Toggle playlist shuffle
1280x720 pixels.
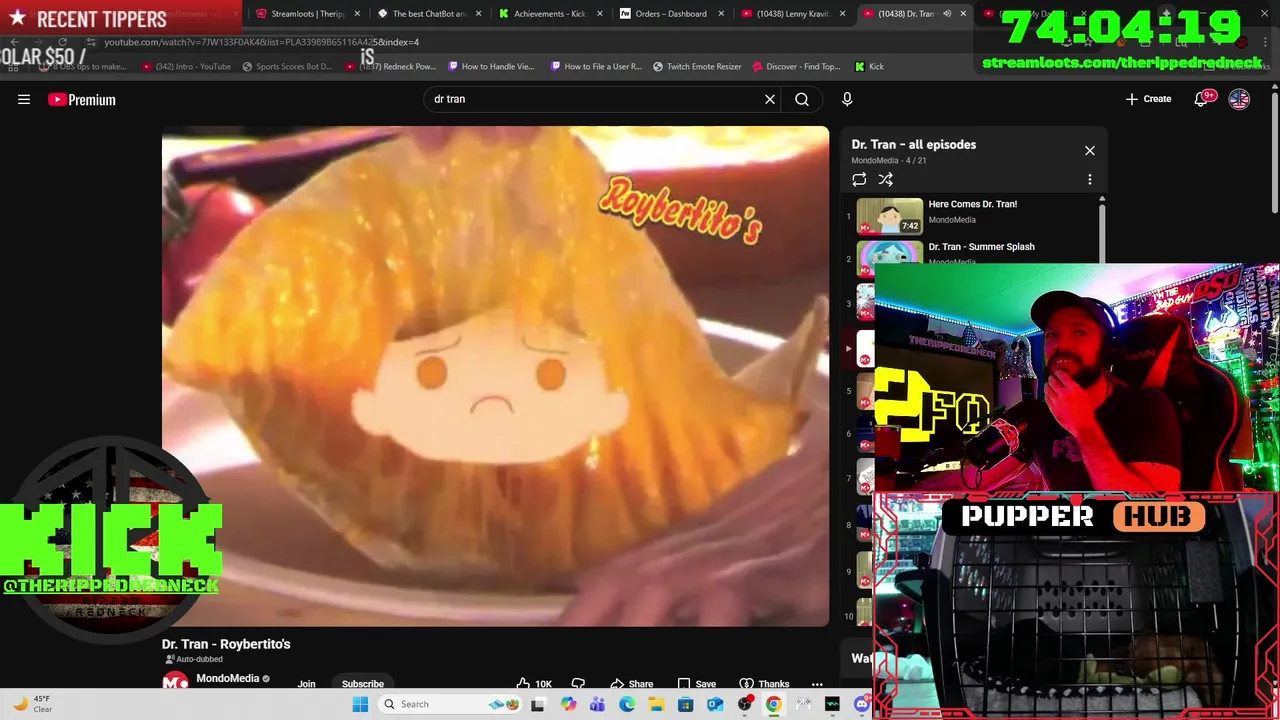pos(885,180)
